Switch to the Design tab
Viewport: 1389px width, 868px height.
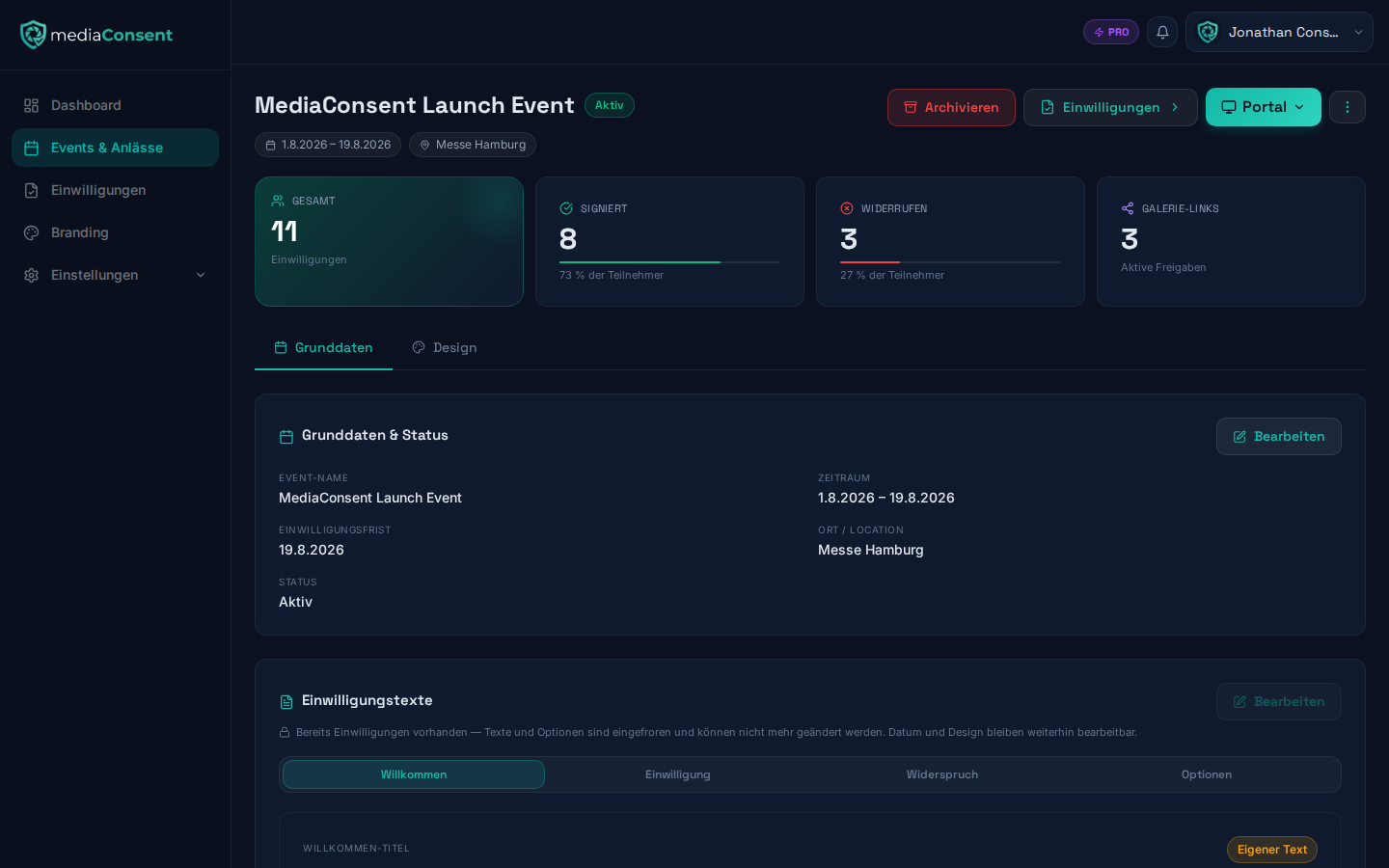click(445, 347)
